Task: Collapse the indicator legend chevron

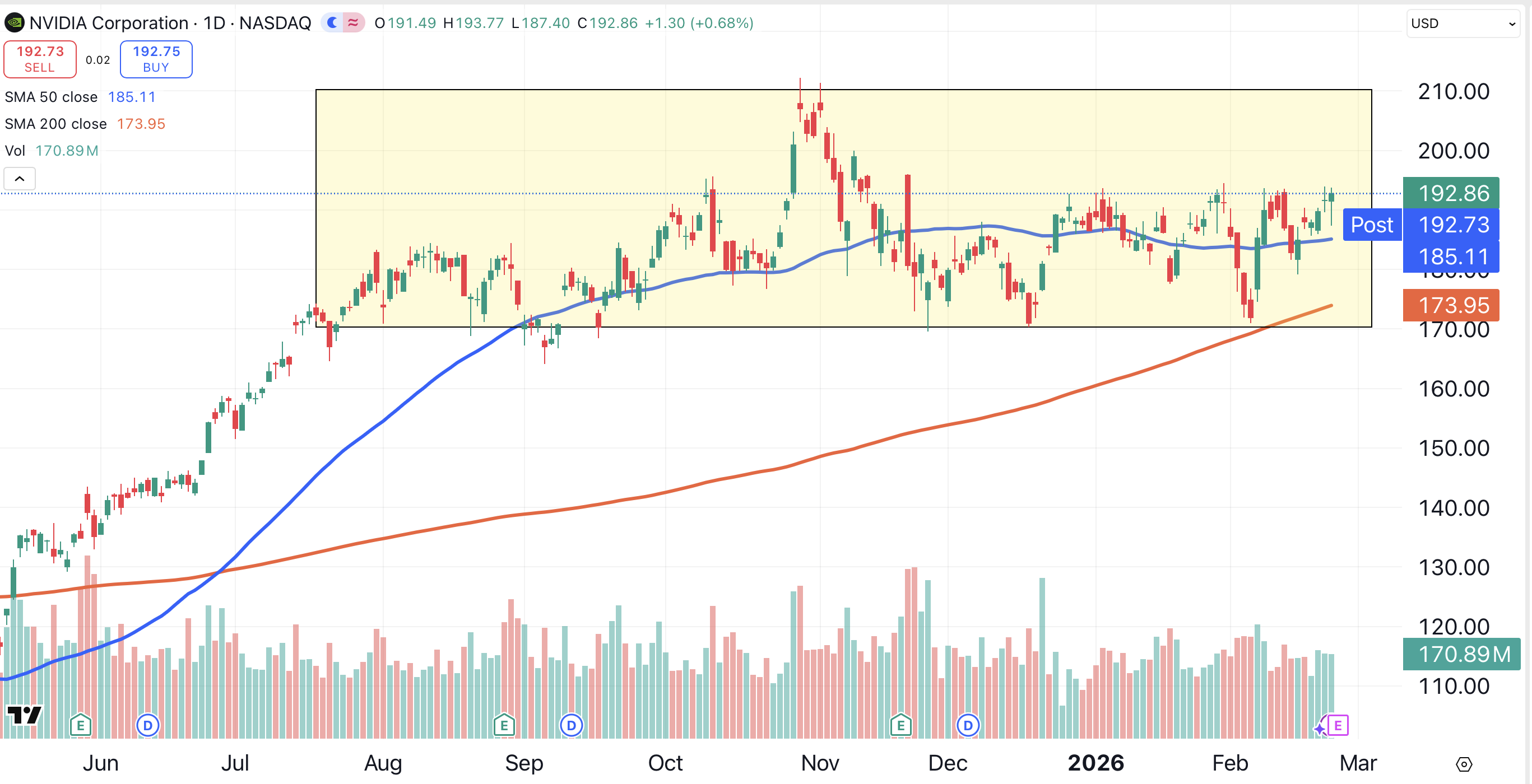Action: pyautogui.click(x=20, y=178)
